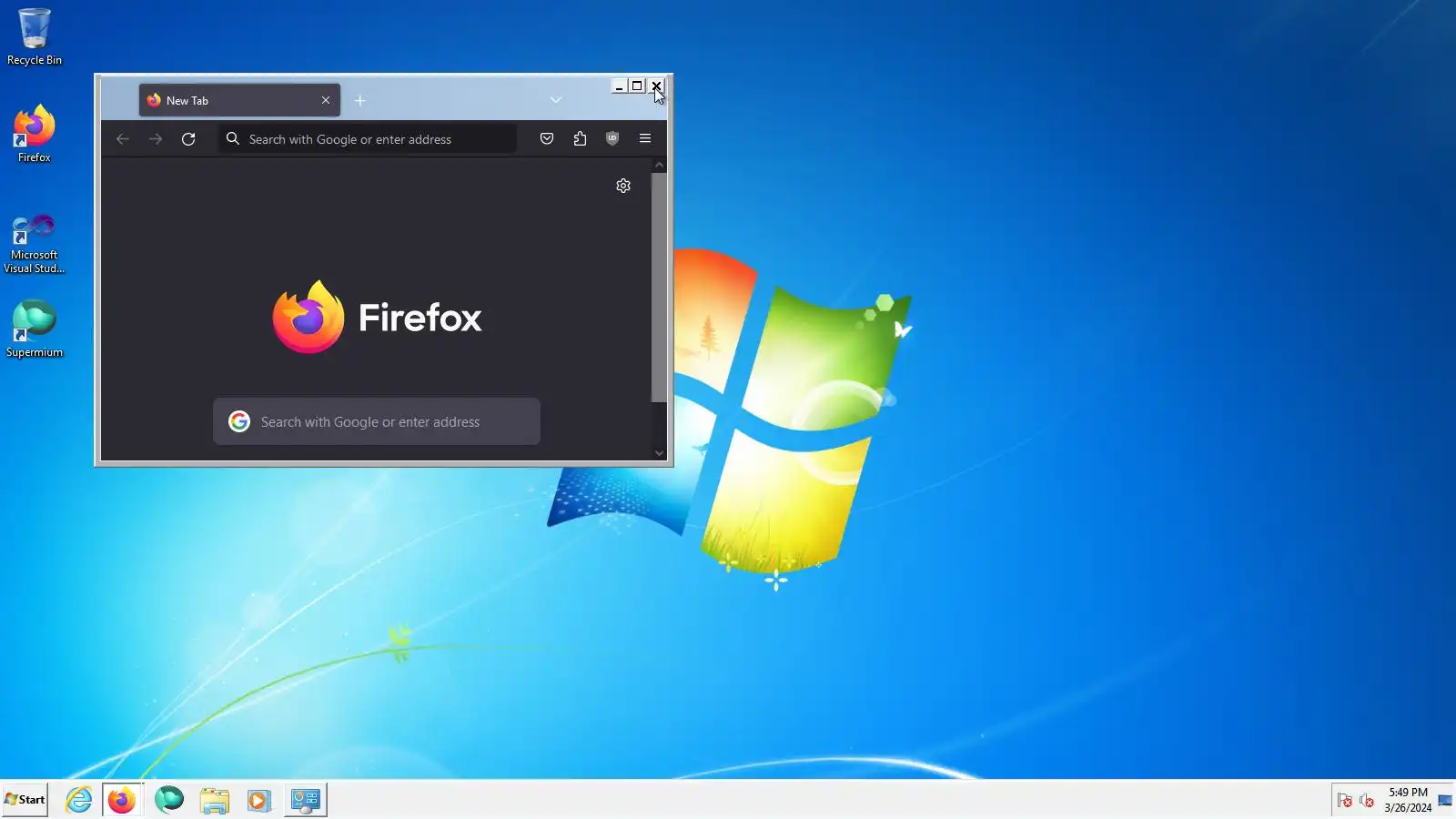Click the Firefox taskbar button
Screen dimensions: 1456x819
click(x=122, y=800)
